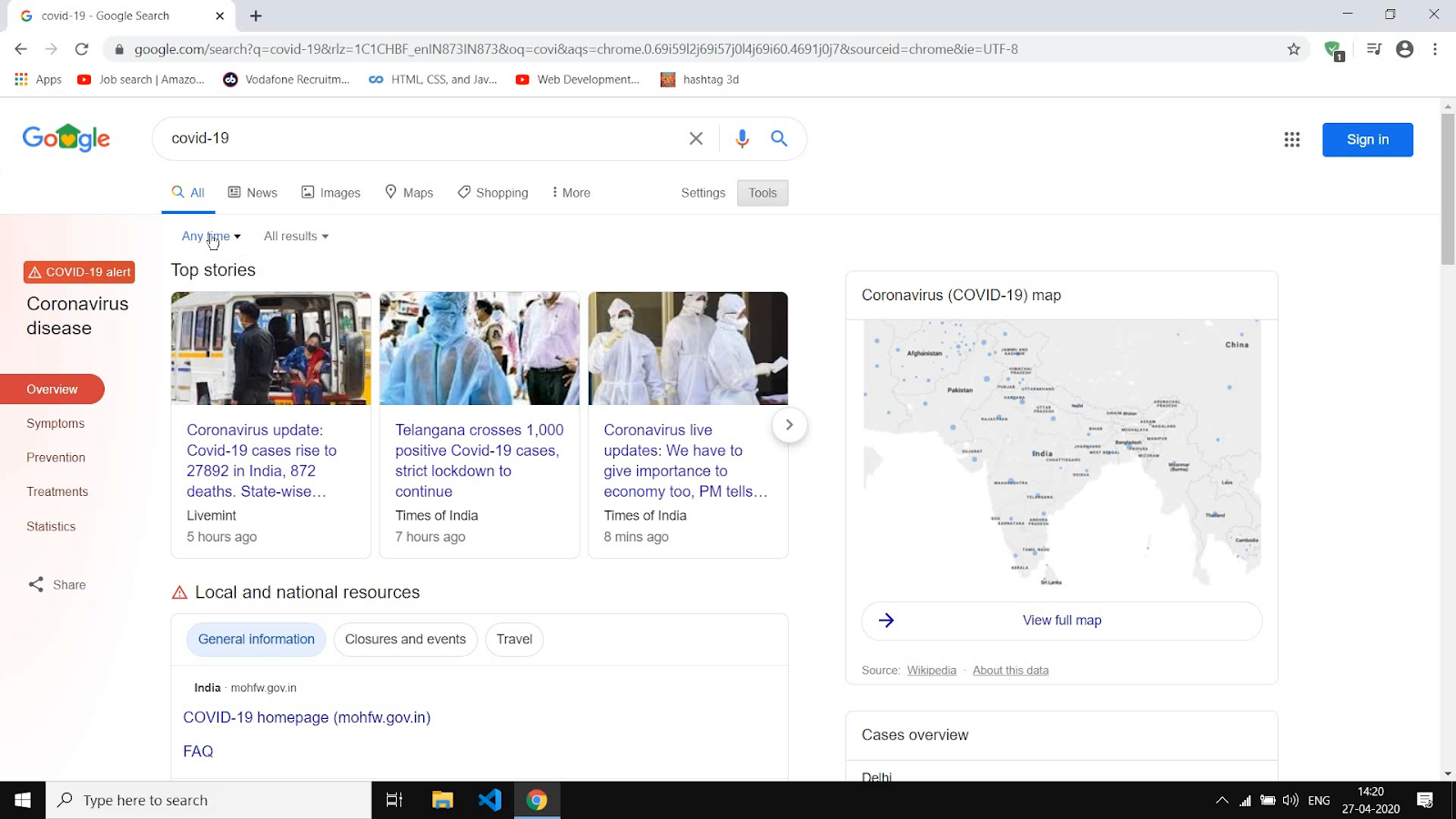Image resolution: width=1456 pixels, height=819 pixels.
Task: Open the FAQ link
Action: click(198, 752)
